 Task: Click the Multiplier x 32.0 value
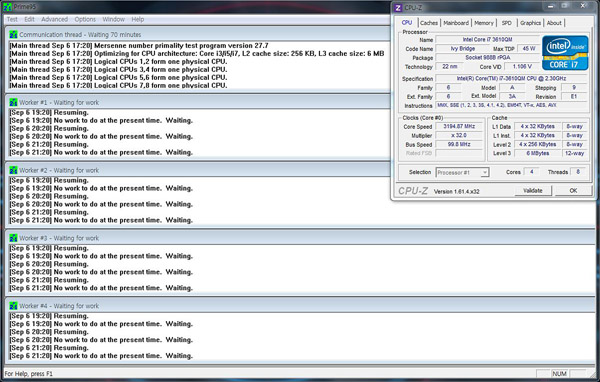tap(459, 135)
